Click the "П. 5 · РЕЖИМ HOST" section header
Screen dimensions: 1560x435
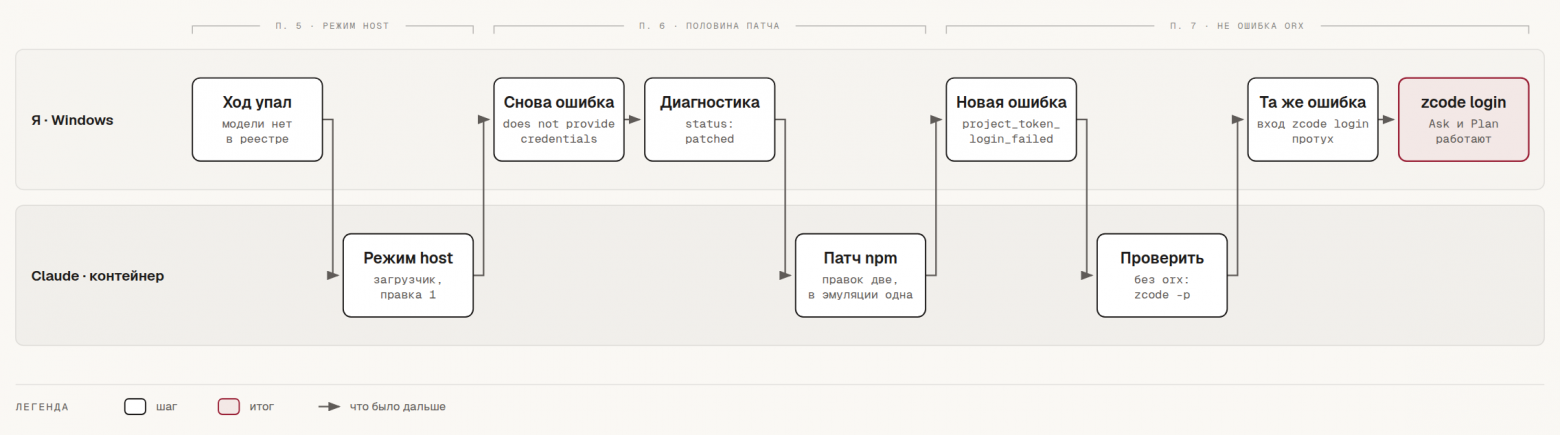pos(332,26)
